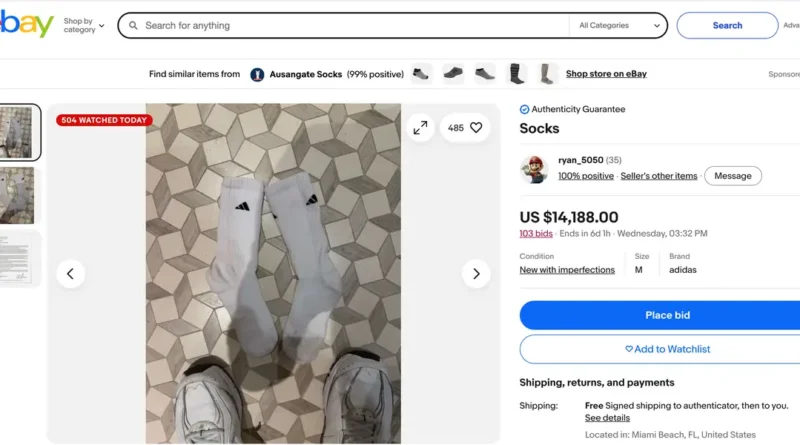This screenshot has width=800, height=445.
Task: Open the Authenticity Guarantee label
Action: click(578, 109)
